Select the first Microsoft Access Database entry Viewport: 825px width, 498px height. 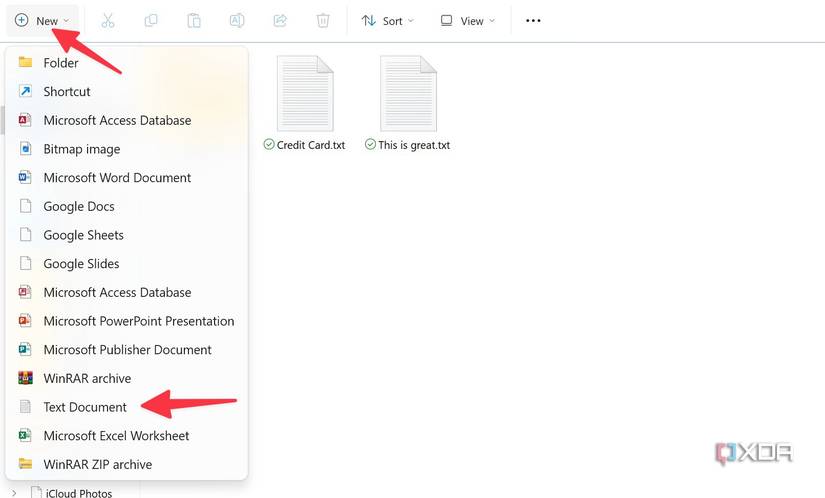coord(127,120)
